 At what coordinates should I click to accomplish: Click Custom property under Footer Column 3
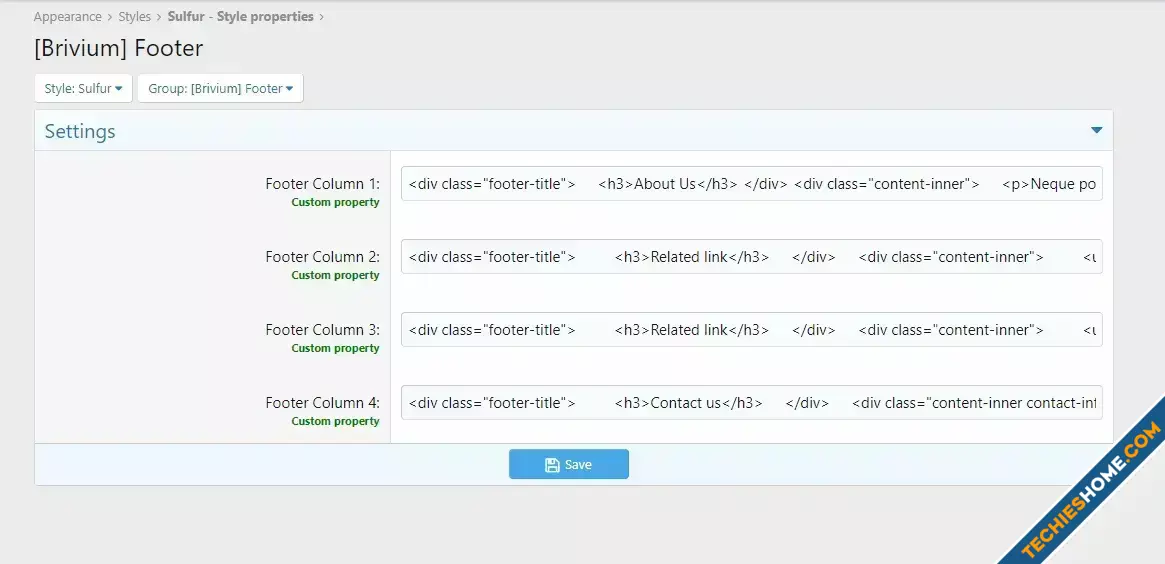[335, 348]
